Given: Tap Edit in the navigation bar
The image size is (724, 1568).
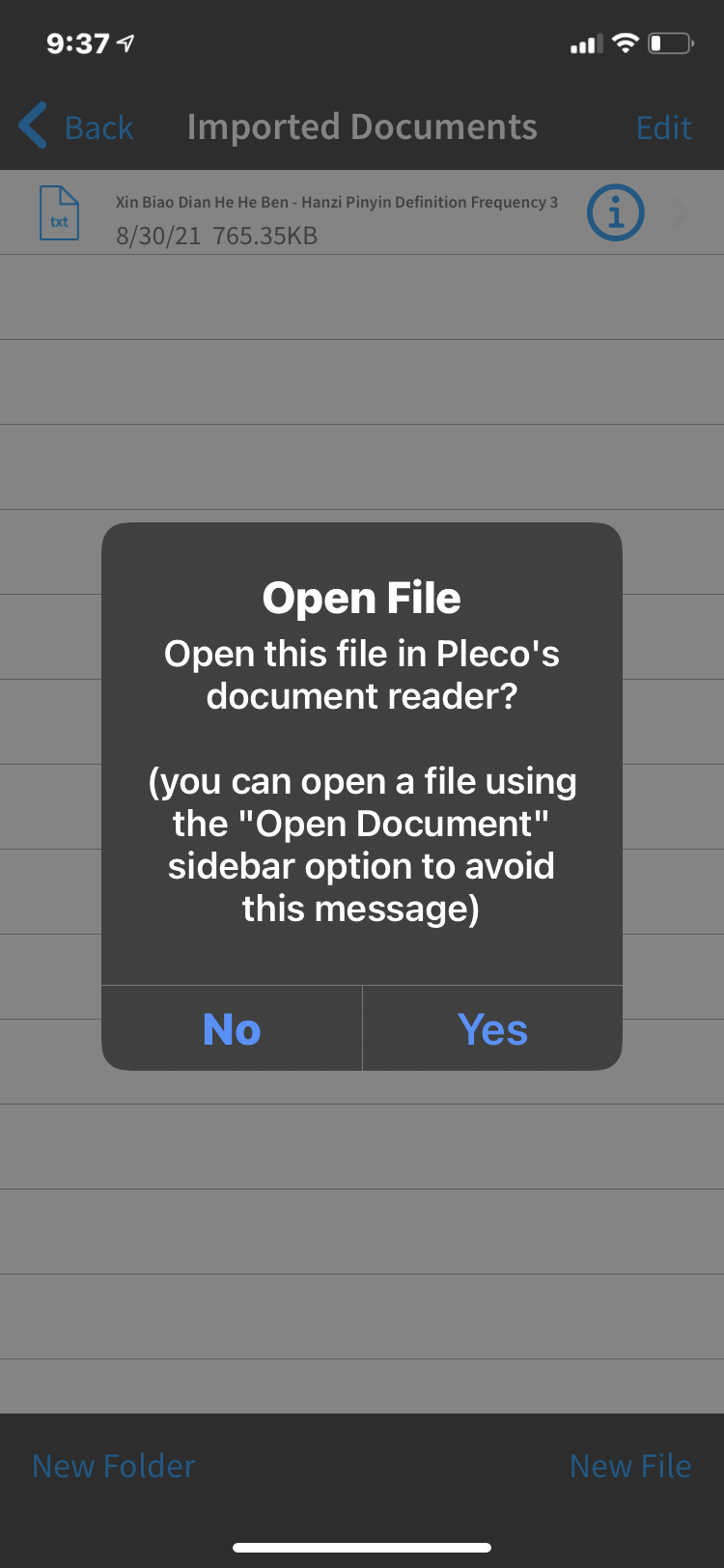Looking at the screenshot, I should click(x=664, y=127).
